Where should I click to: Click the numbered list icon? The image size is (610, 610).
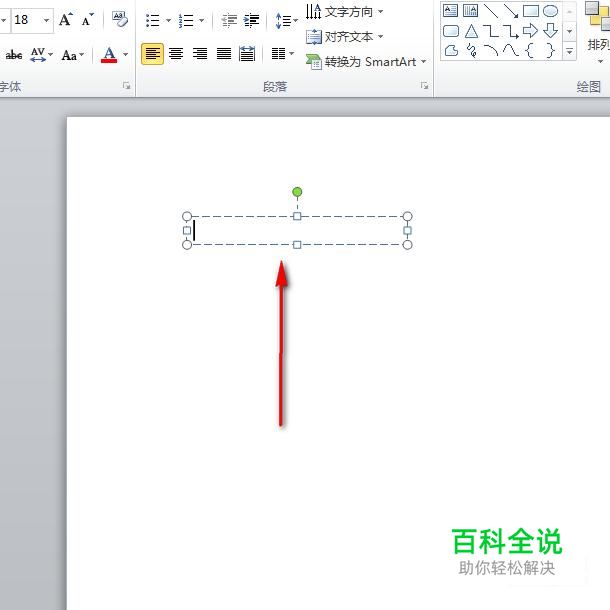pyautogui.click(x=186, y=20)
